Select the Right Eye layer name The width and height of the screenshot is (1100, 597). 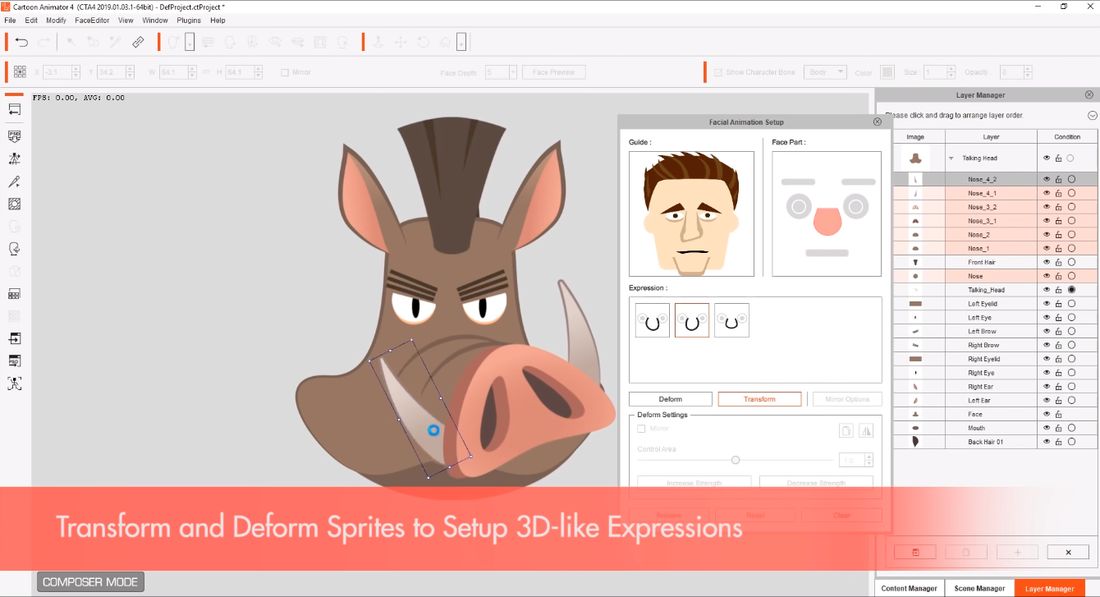click(981, 373)
